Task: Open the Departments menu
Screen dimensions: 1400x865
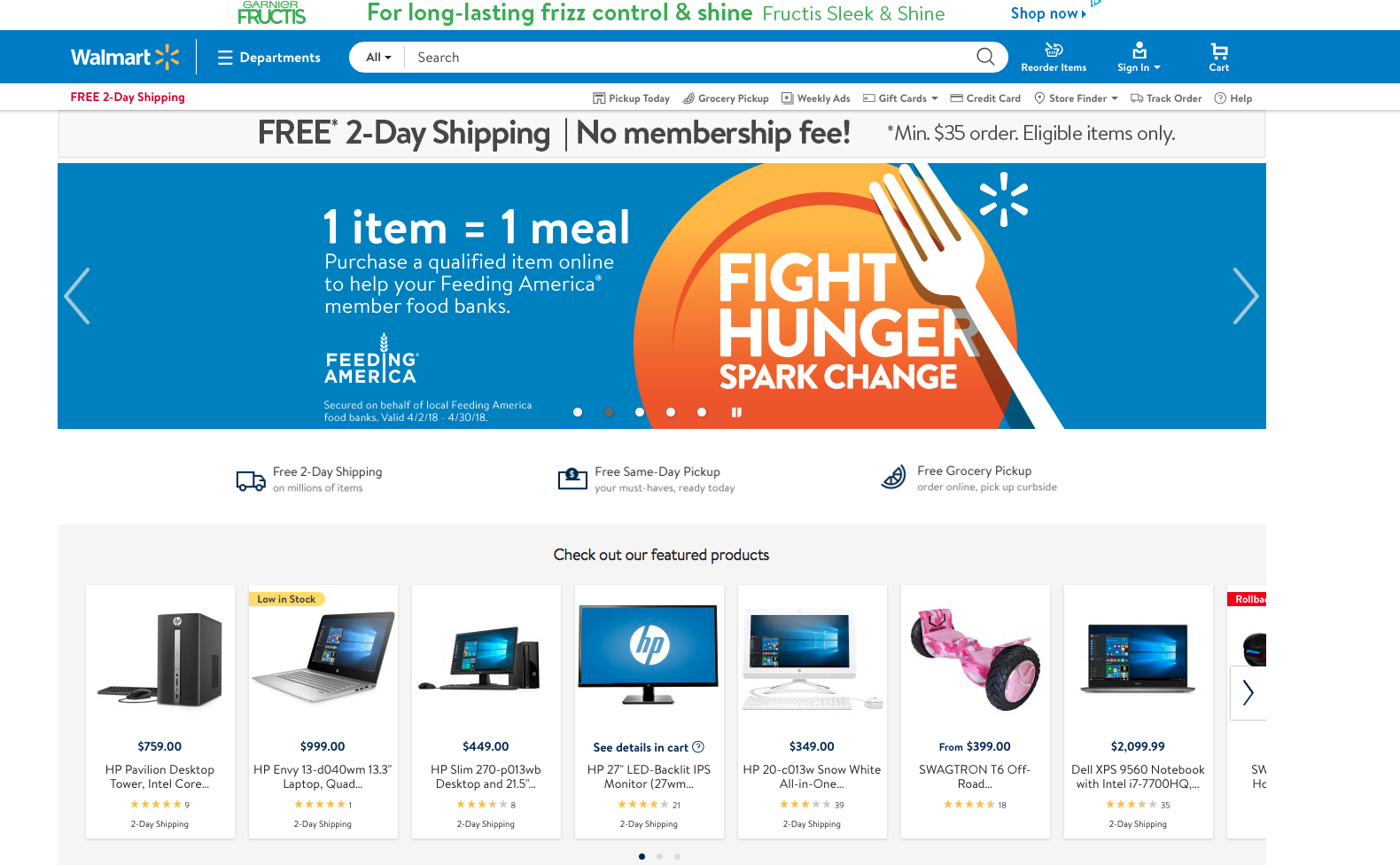Action: [x=269, y=58]
